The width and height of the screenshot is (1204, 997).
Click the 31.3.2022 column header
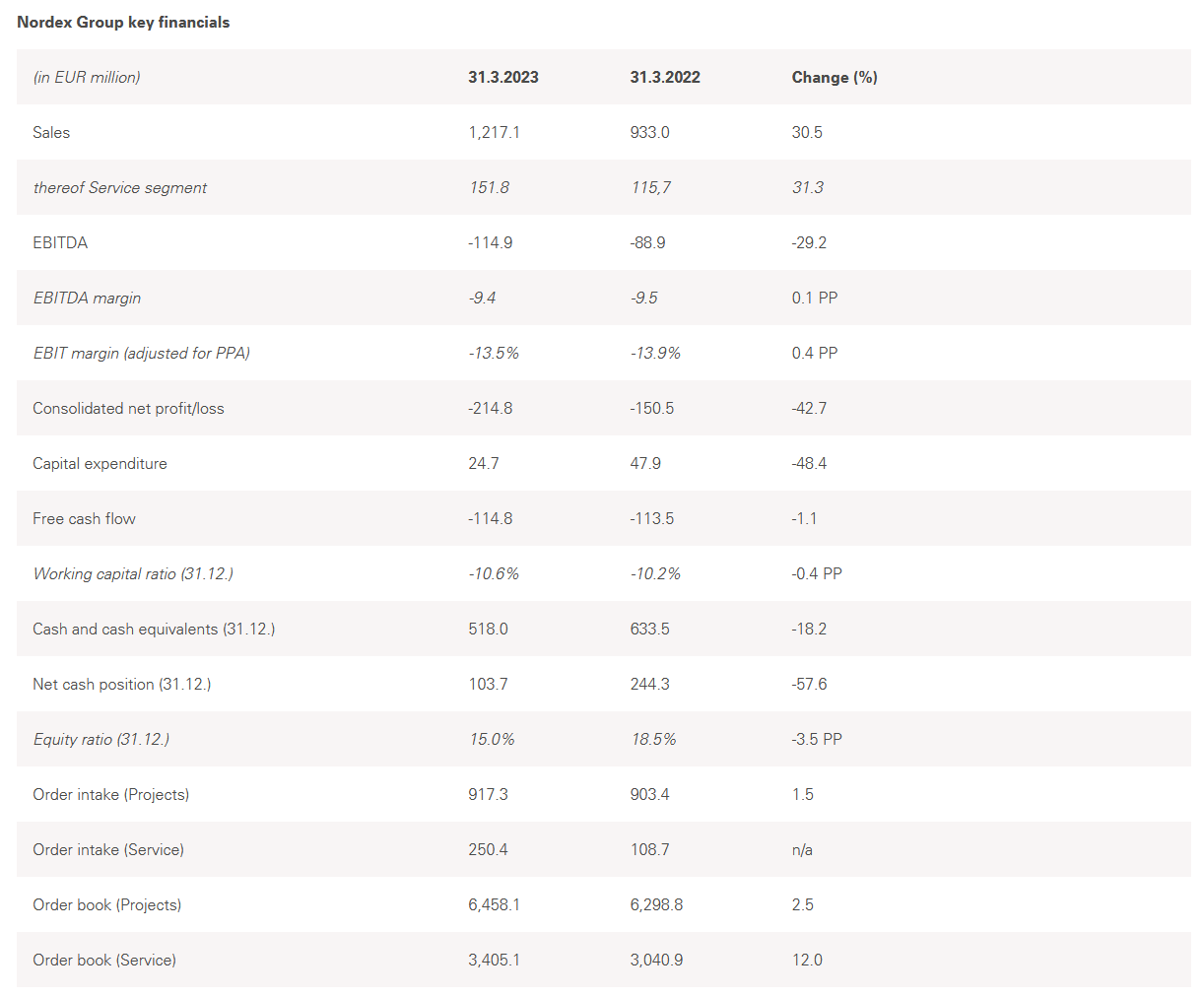[x=665, y=77]
